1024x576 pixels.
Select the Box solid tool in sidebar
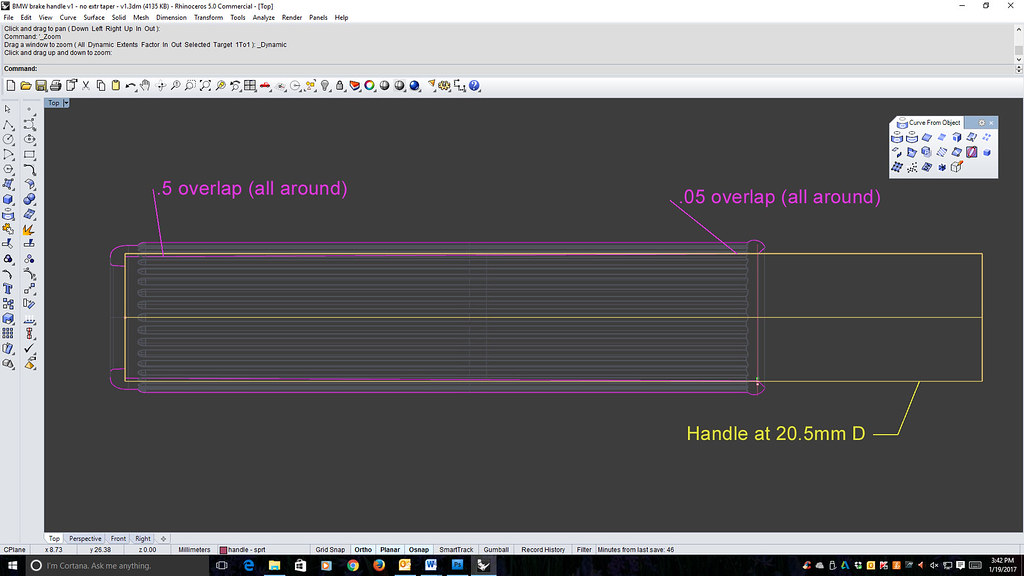tap(8, 199)
